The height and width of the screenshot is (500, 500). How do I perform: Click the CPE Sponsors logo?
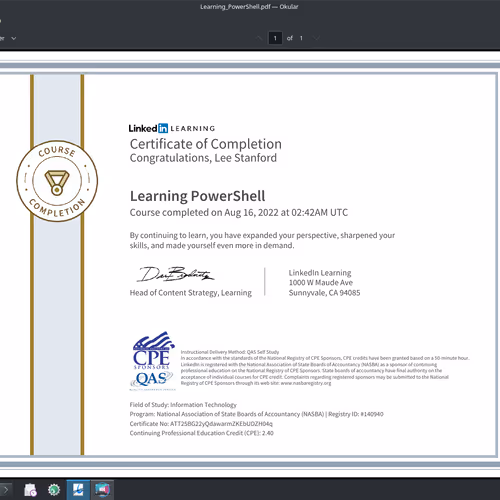[x=153, y=350]
